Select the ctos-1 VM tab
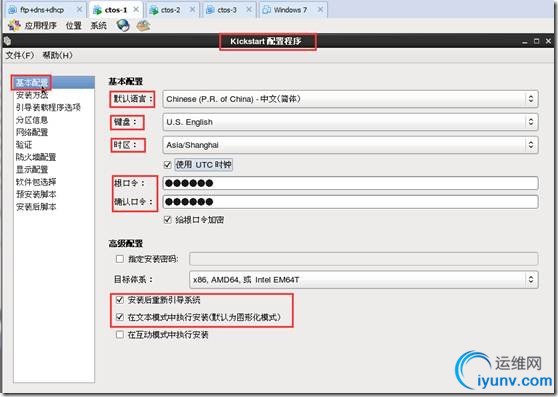 click(116, 10)
